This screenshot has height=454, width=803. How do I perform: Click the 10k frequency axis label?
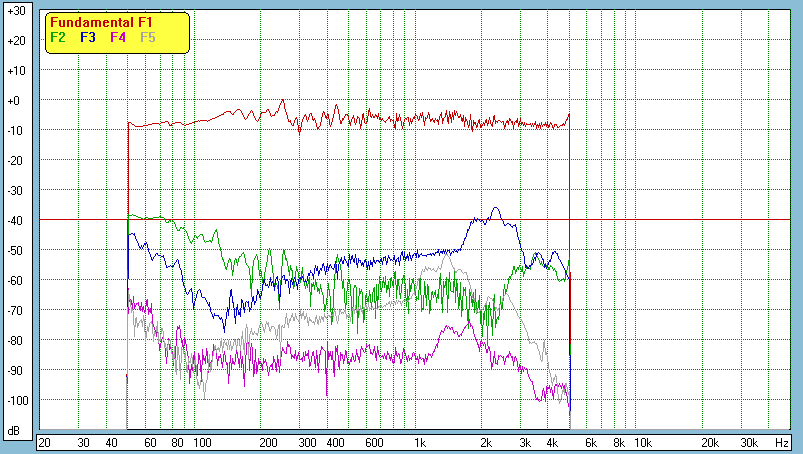click(x=643, y=443)
